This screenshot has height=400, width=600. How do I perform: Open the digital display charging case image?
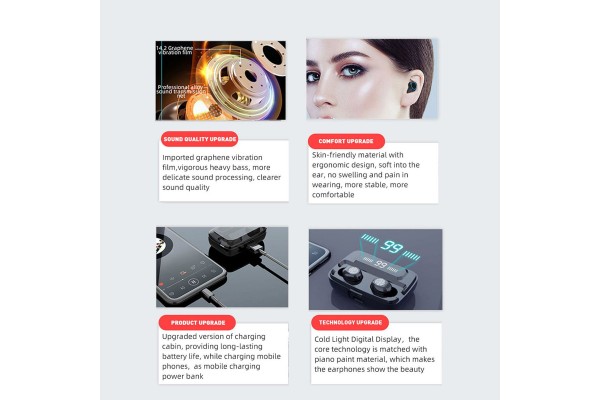click(x=375, y=269)
